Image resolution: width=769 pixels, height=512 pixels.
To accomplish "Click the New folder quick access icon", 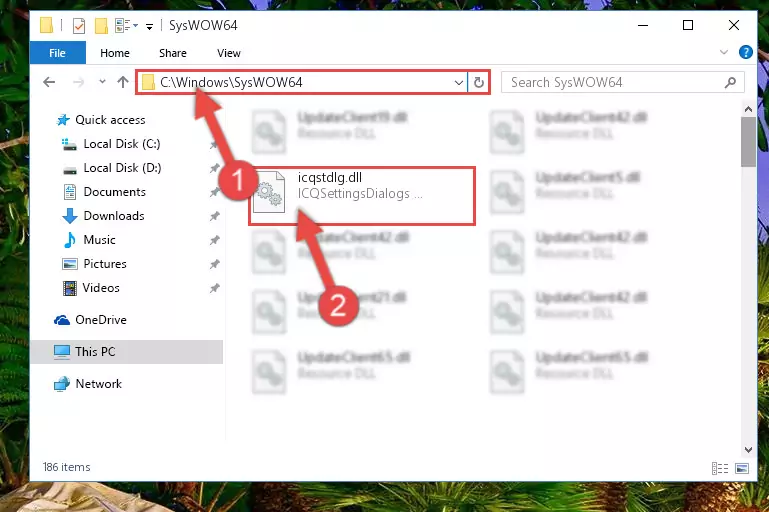I will tap(101, 26).
